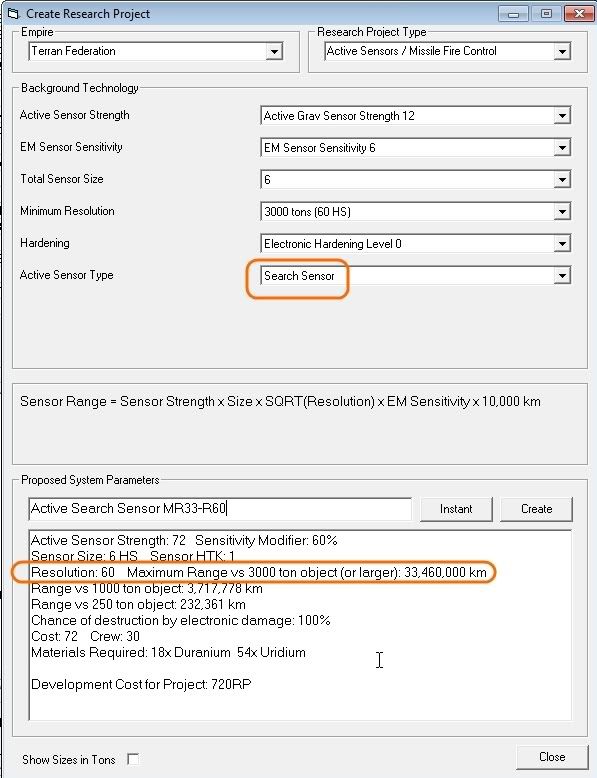Click the Close button at the bottom
Screen dimensions: 597x778
pyautogui.click(x=552, y=757)
